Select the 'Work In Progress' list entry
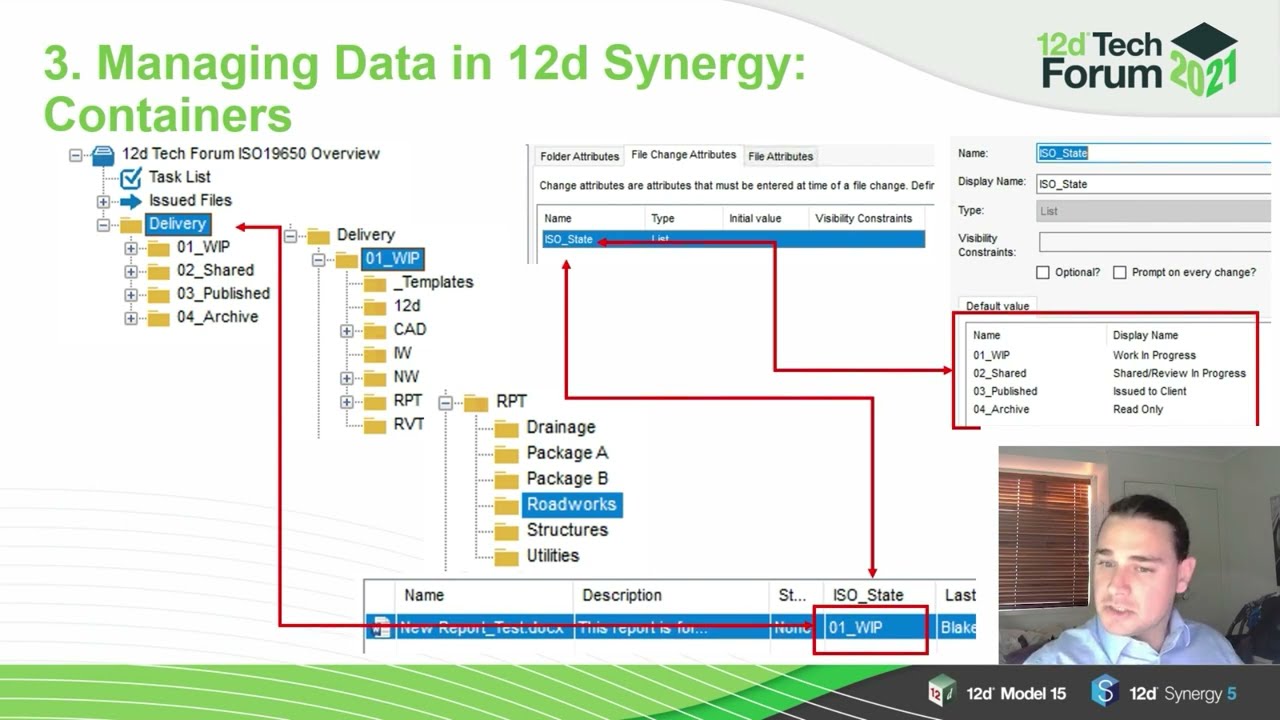Image resolution: width=1280 pixels, height=720 pixels. click(1154, 355)
